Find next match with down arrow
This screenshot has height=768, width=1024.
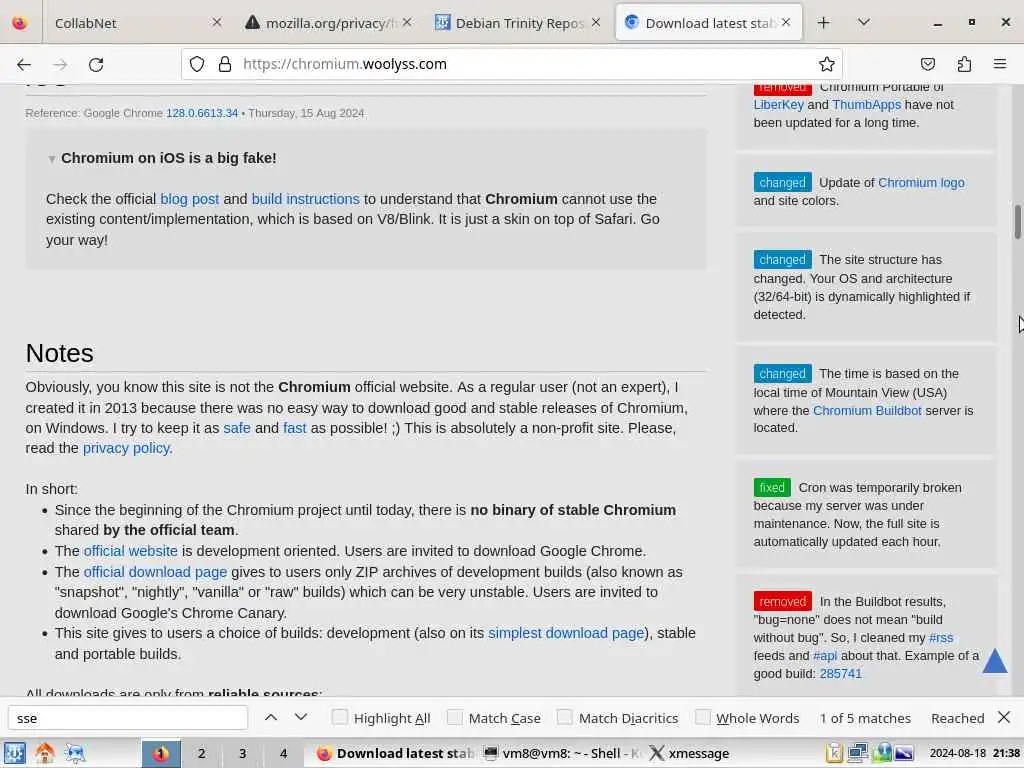coord(300,718)
